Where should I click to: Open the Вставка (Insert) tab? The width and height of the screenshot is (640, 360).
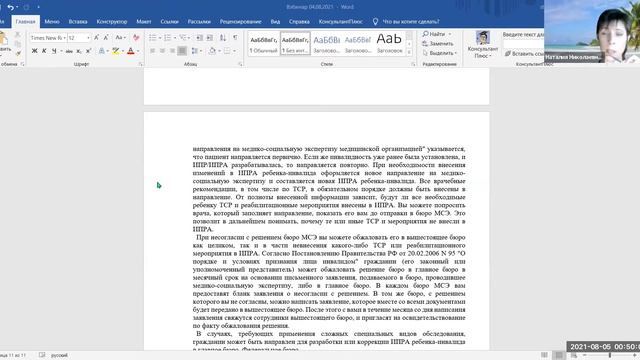[x=78, y=22]
